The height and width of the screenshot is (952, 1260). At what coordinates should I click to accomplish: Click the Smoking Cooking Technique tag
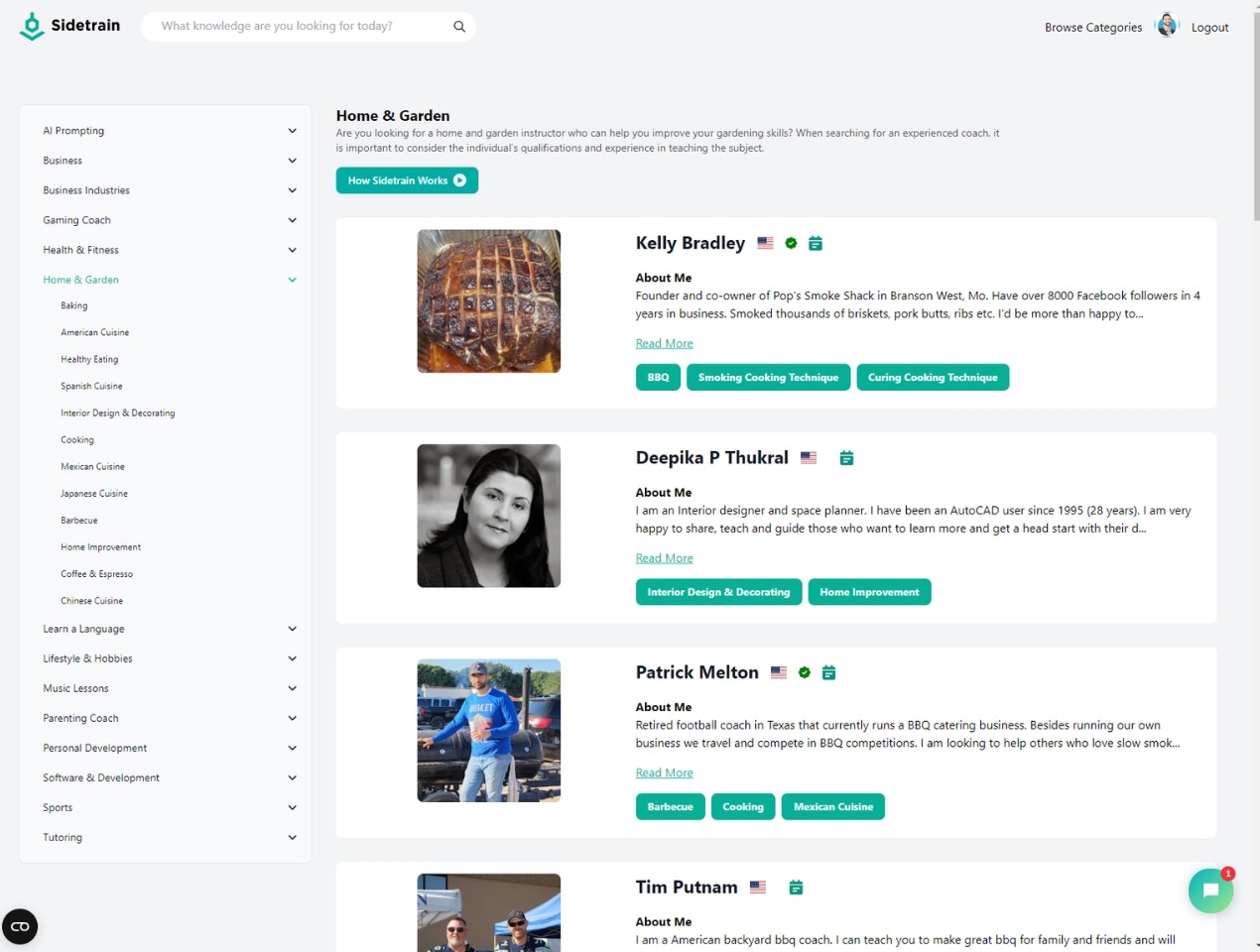(768, 378)
